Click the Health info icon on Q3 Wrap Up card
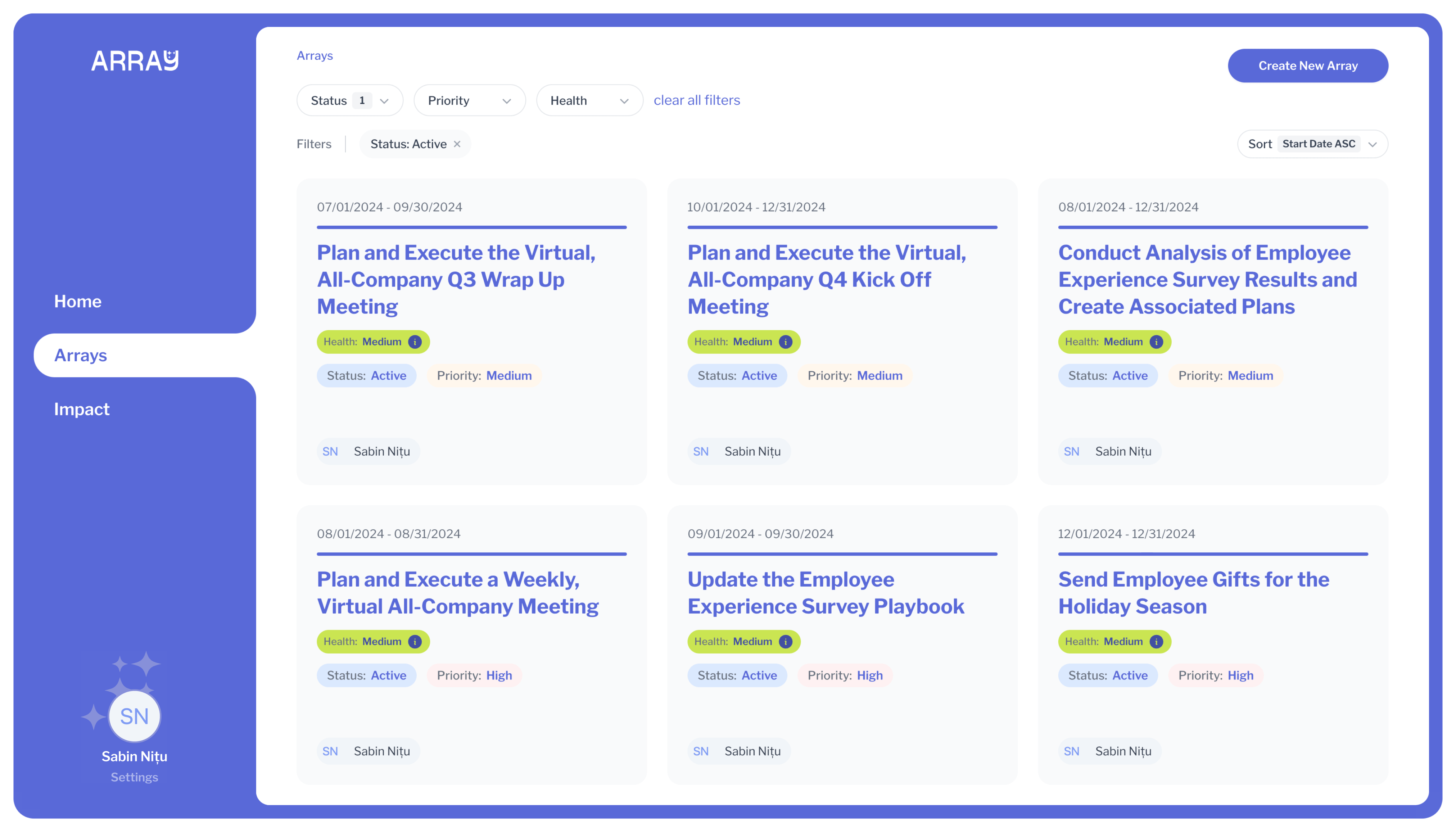This screenshot has width=1456, height=832. coord(415,342)
